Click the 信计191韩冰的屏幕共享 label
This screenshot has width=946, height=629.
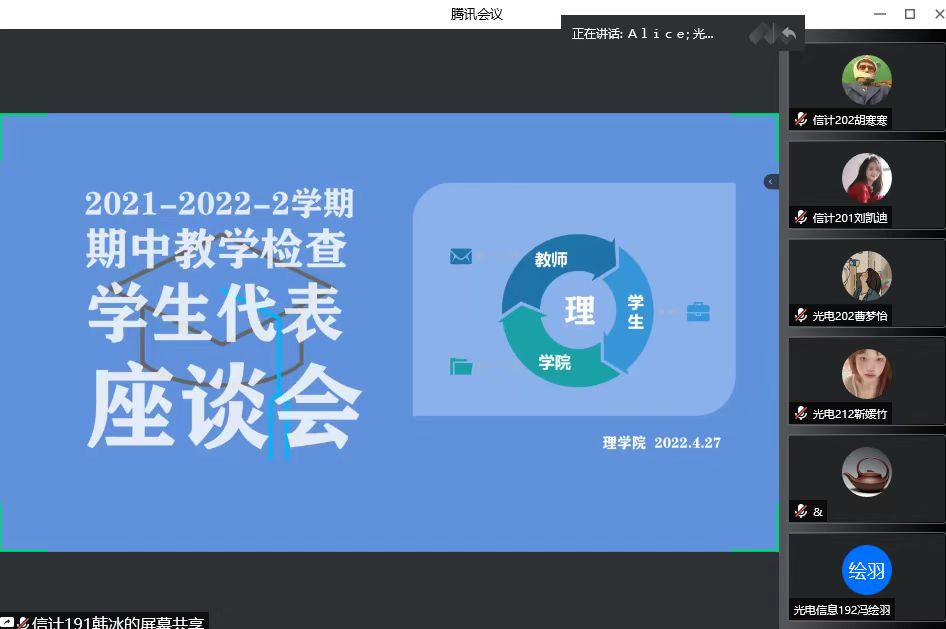pos(118,623)
